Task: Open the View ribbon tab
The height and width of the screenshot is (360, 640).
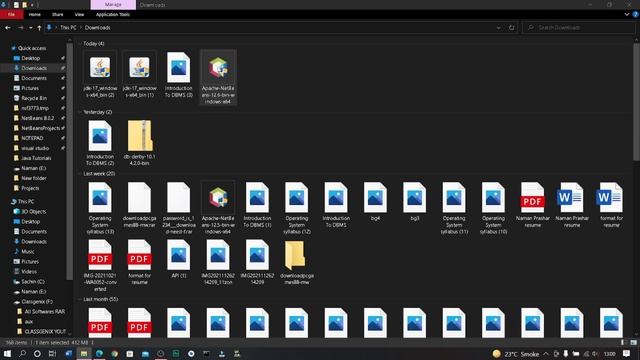Action: 79,14
